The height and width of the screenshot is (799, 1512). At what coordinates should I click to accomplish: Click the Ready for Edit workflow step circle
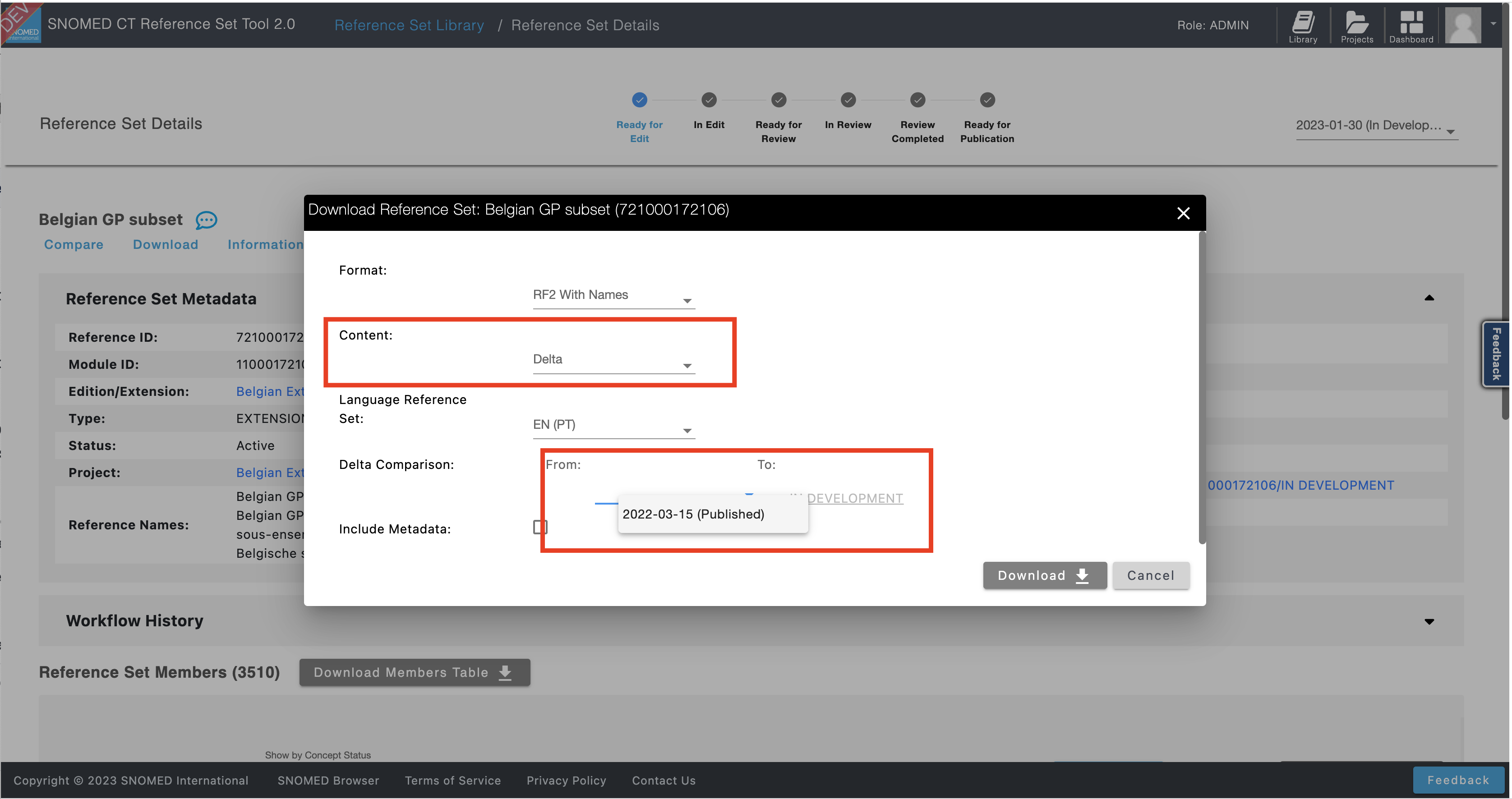[x=639, y=100]
